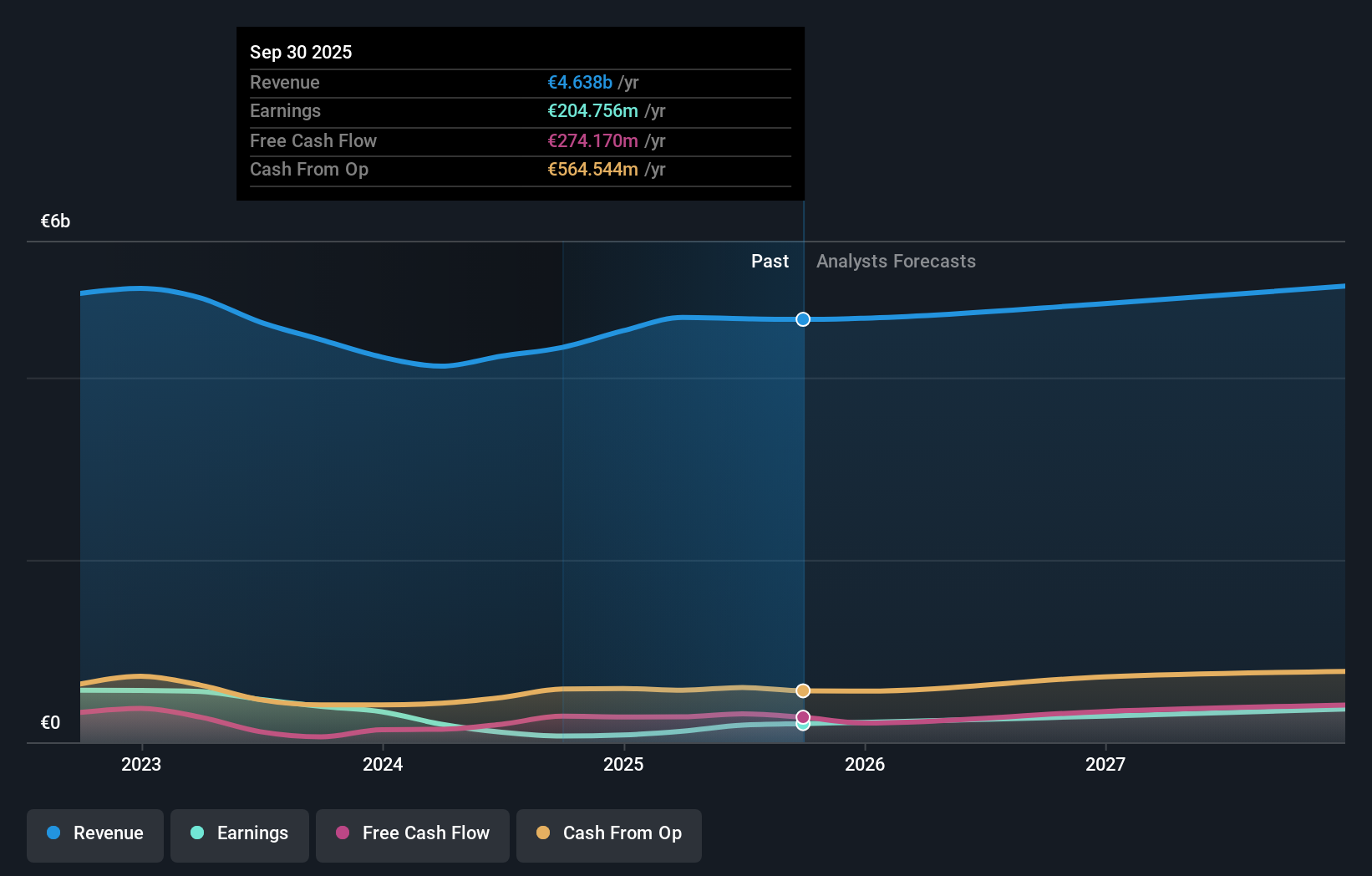
Task: Switch to the Analysts Forecasts view
Action: (895, 261)
